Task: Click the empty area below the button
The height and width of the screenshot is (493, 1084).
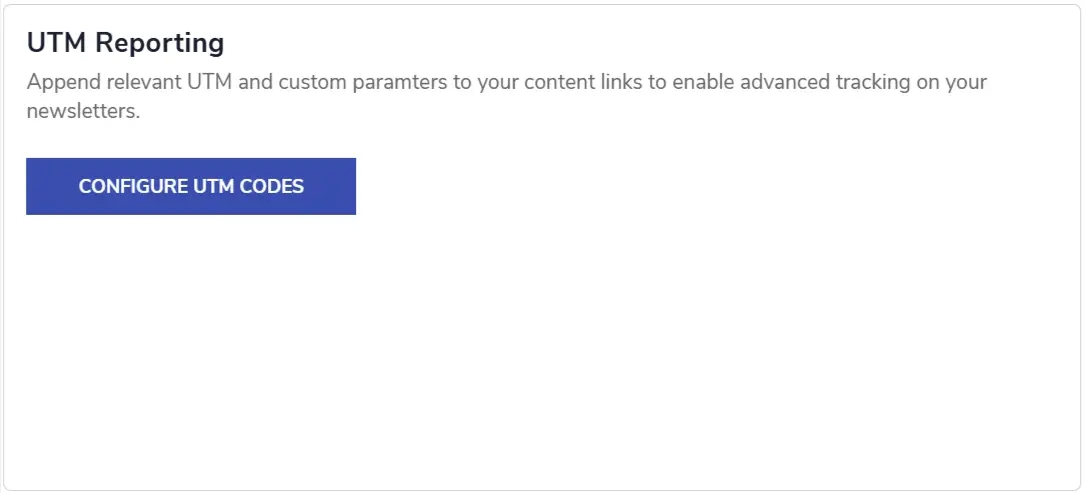Action: [x=540, y=350]
